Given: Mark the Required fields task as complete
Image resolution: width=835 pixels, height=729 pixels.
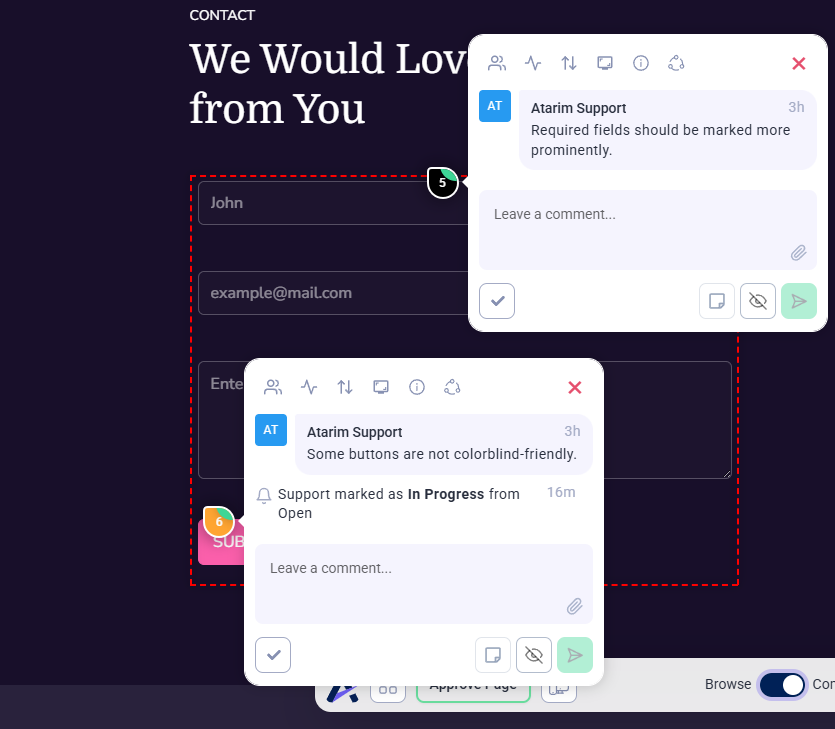Looking at the screenshot, I should 497,301.
